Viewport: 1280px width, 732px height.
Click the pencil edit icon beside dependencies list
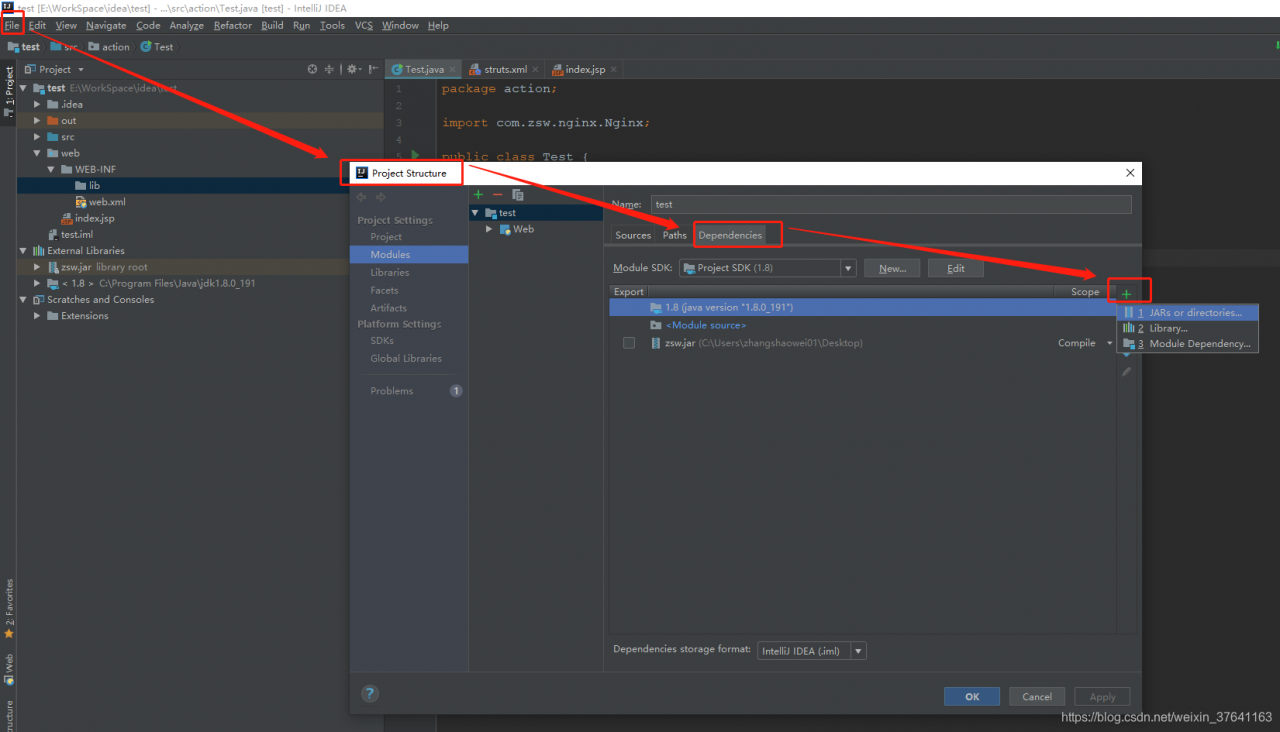[x=1127, y=371]
